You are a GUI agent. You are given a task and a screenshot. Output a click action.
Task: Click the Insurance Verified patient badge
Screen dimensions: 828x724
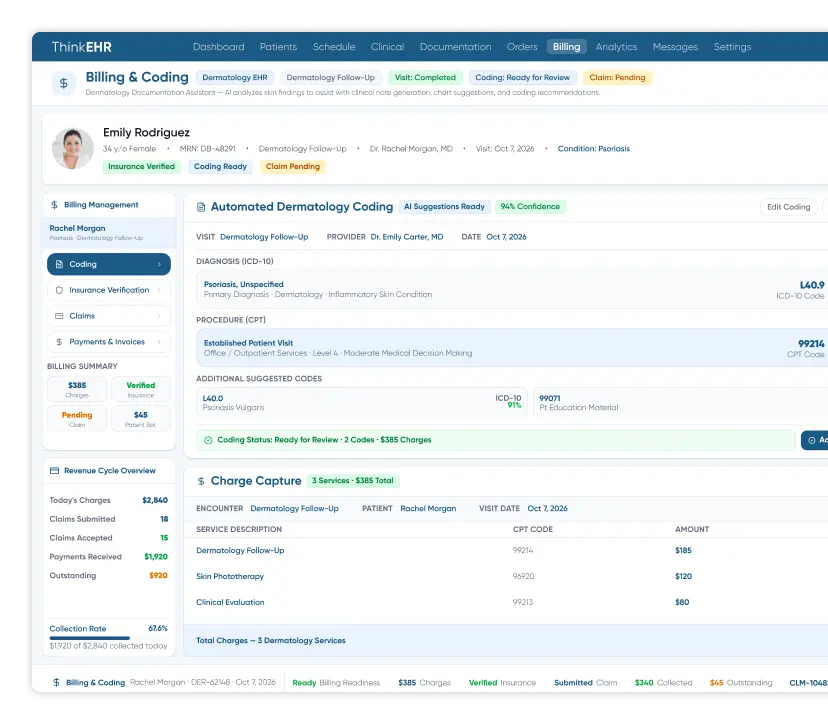(142, 166)
